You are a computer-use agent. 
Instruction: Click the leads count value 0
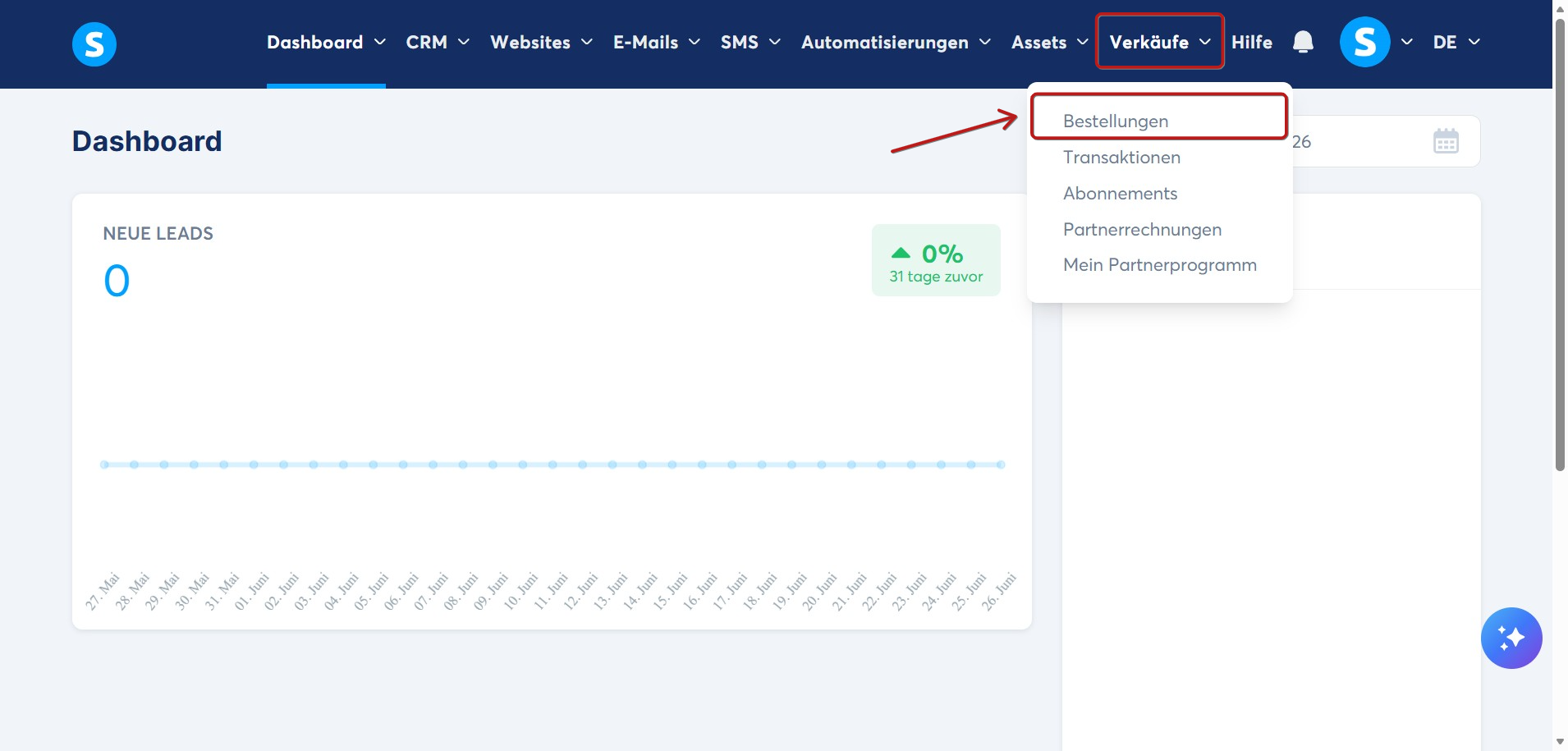[117, 281]
